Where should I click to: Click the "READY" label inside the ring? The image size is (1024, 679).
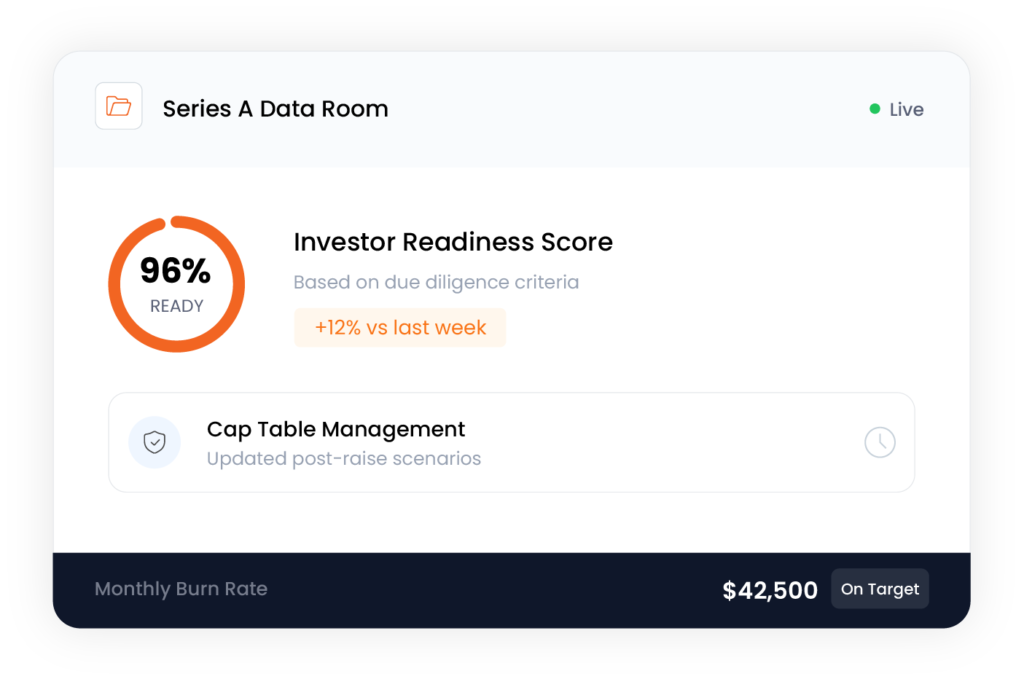[177, 307]
